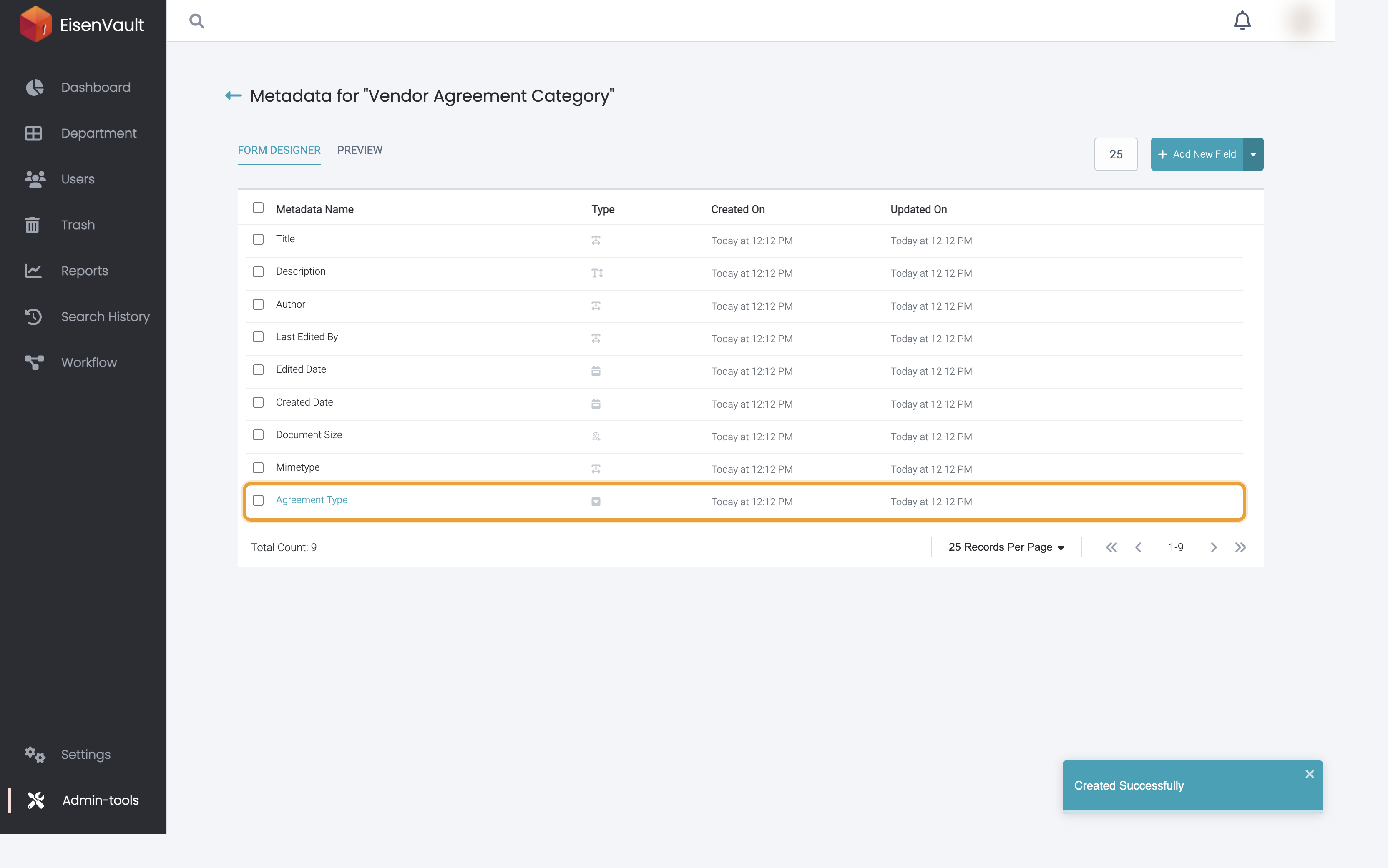Open Users from the sidebar

tap(78, 179)
